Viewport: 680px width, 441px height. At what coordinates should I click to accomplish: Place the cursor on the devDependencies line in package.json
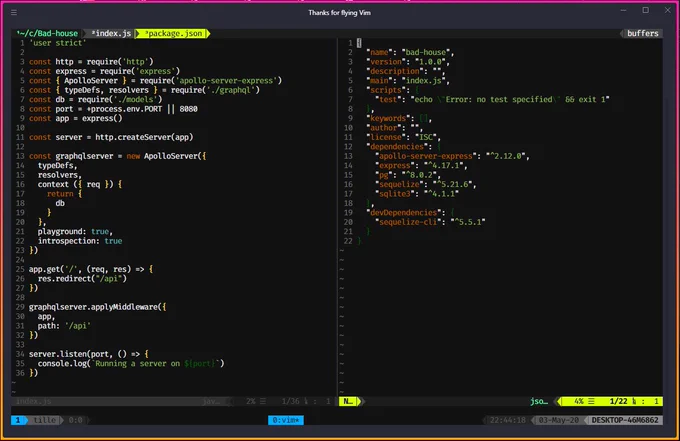point(410,212)
